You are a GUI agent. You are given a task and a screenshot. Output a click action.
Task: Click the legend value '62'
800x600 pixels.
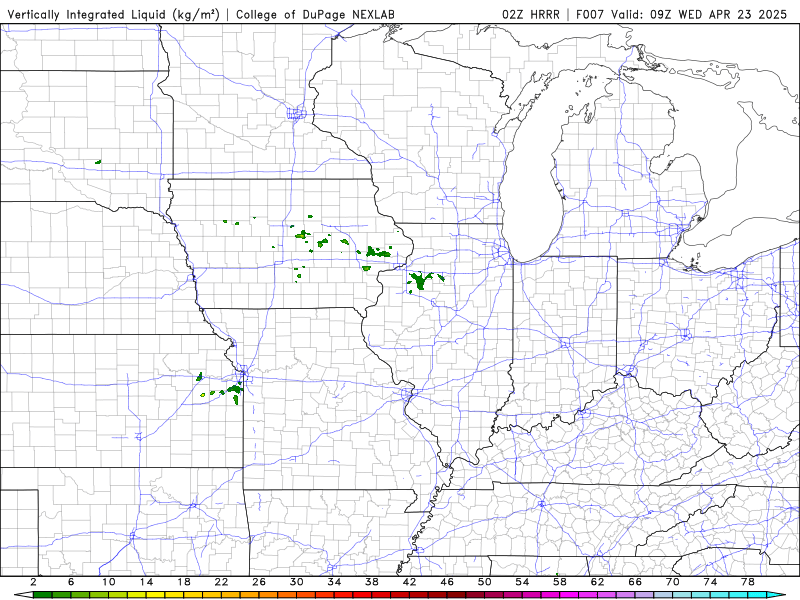click(597, 582)
